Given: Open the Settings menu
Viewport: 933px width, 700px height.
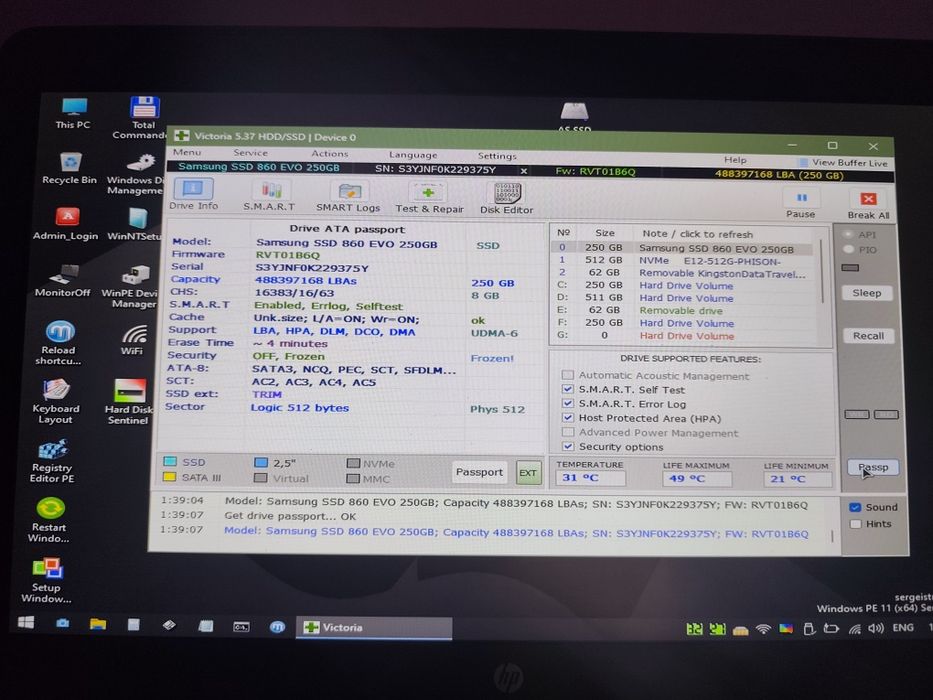Looking at the screenshot, I should (x=497, y=156).
